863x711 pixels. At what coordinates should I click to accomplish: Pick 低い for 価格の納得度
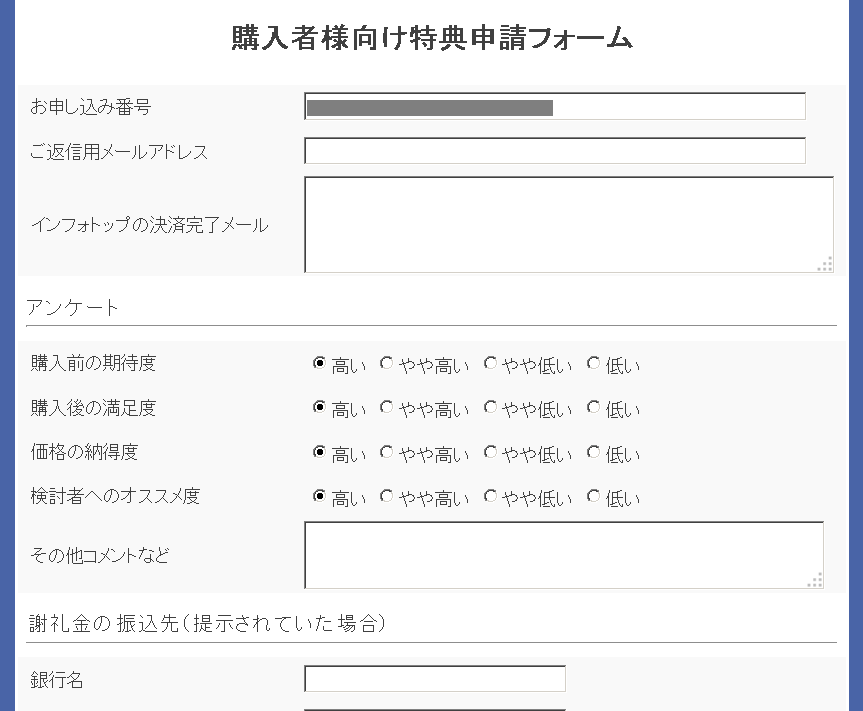click(x=593, y=452)
